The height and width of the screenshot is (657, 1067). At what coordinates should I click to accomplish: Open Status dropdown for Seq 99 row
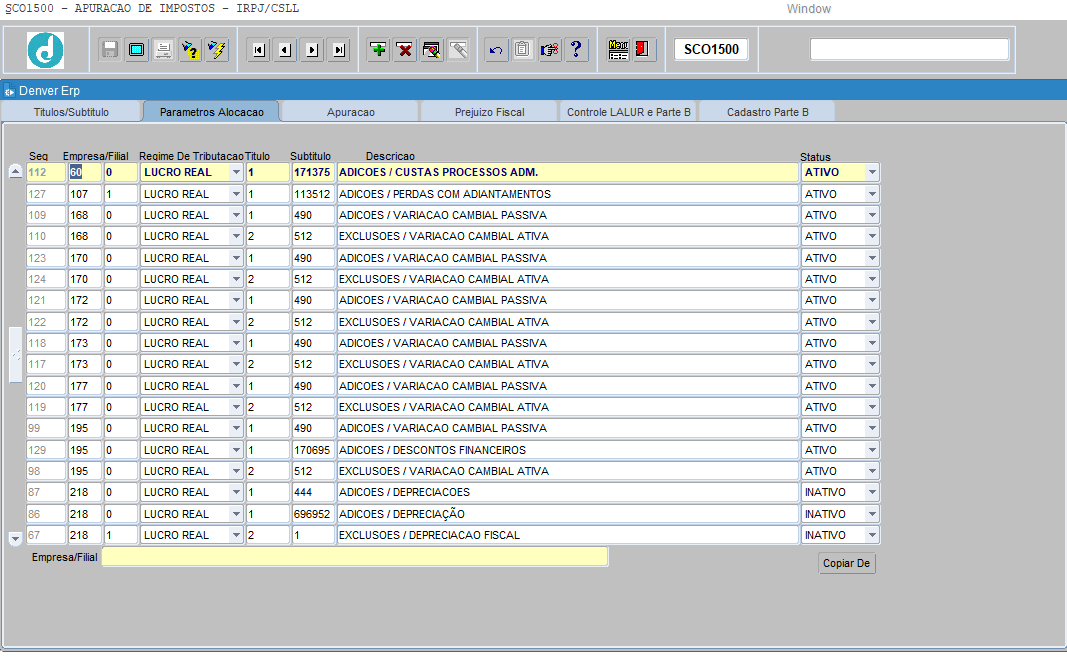872,428
